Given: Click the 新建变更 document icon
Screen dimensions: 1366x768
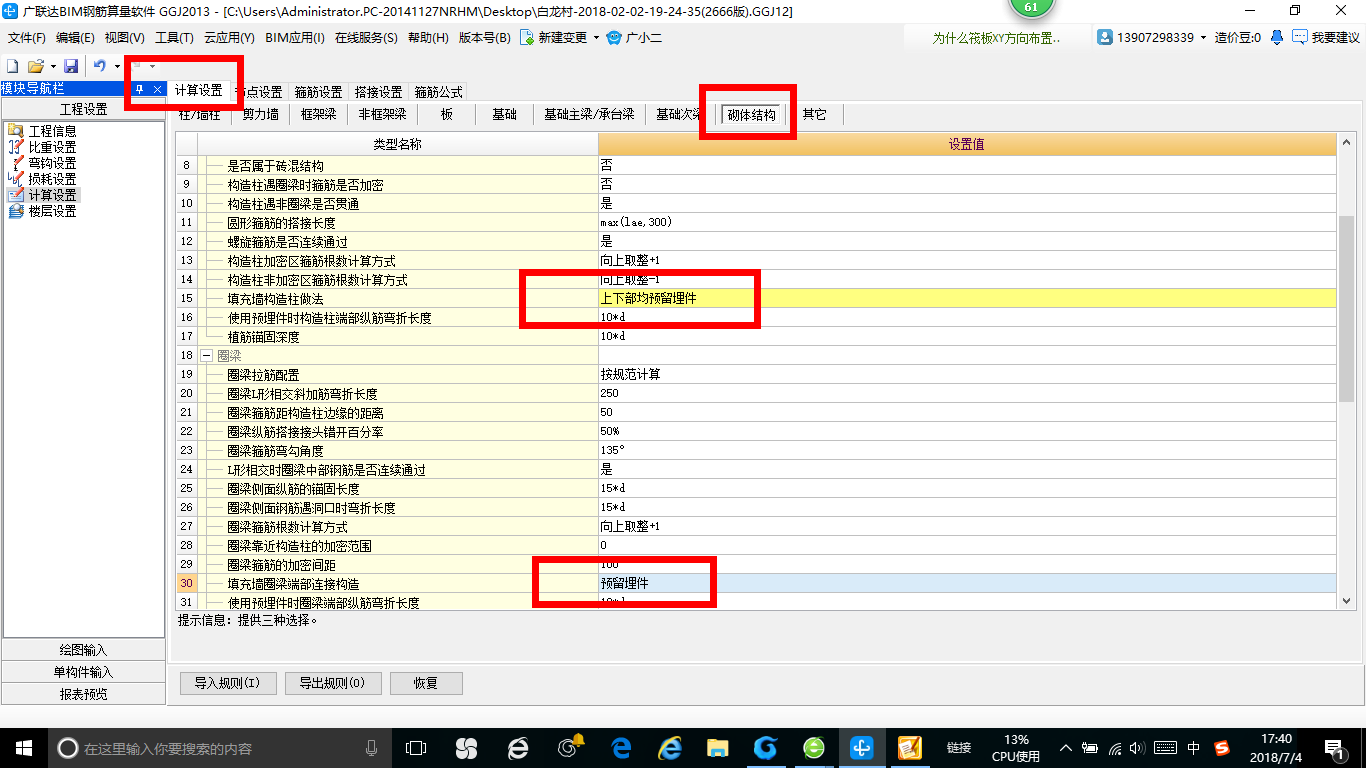Looking at the screenshot, I should click(x=526, y=37).
